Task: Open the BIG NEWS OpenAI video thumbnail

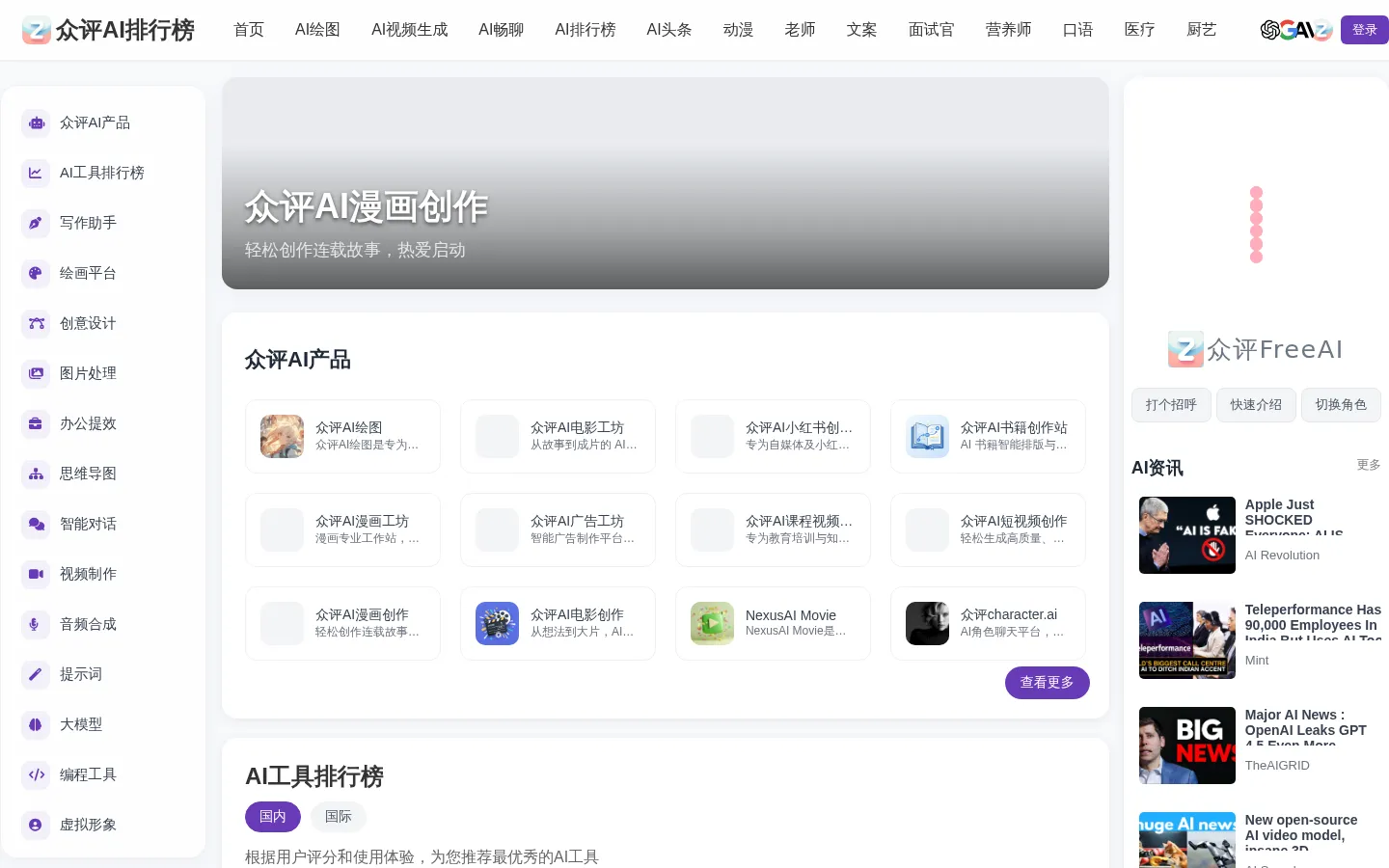Action: point(1187,746)
